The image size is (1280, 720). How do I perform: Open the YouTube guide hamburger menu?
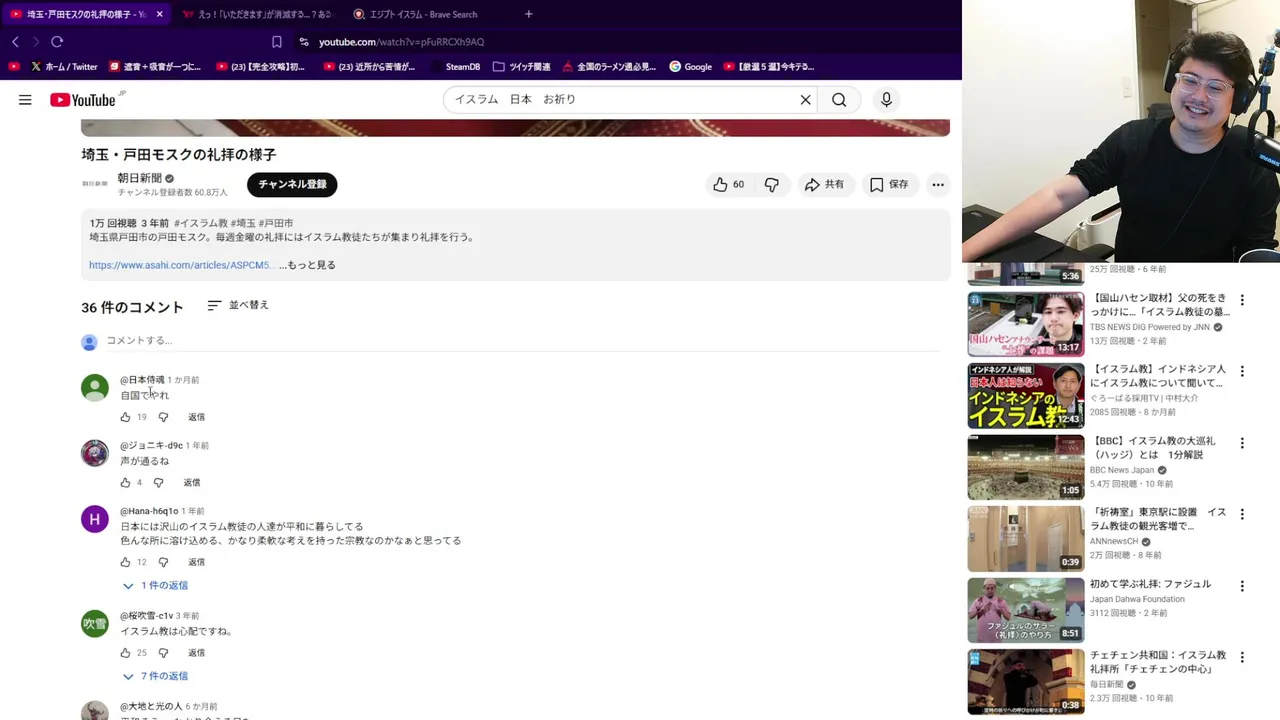[x=25, y=100]
